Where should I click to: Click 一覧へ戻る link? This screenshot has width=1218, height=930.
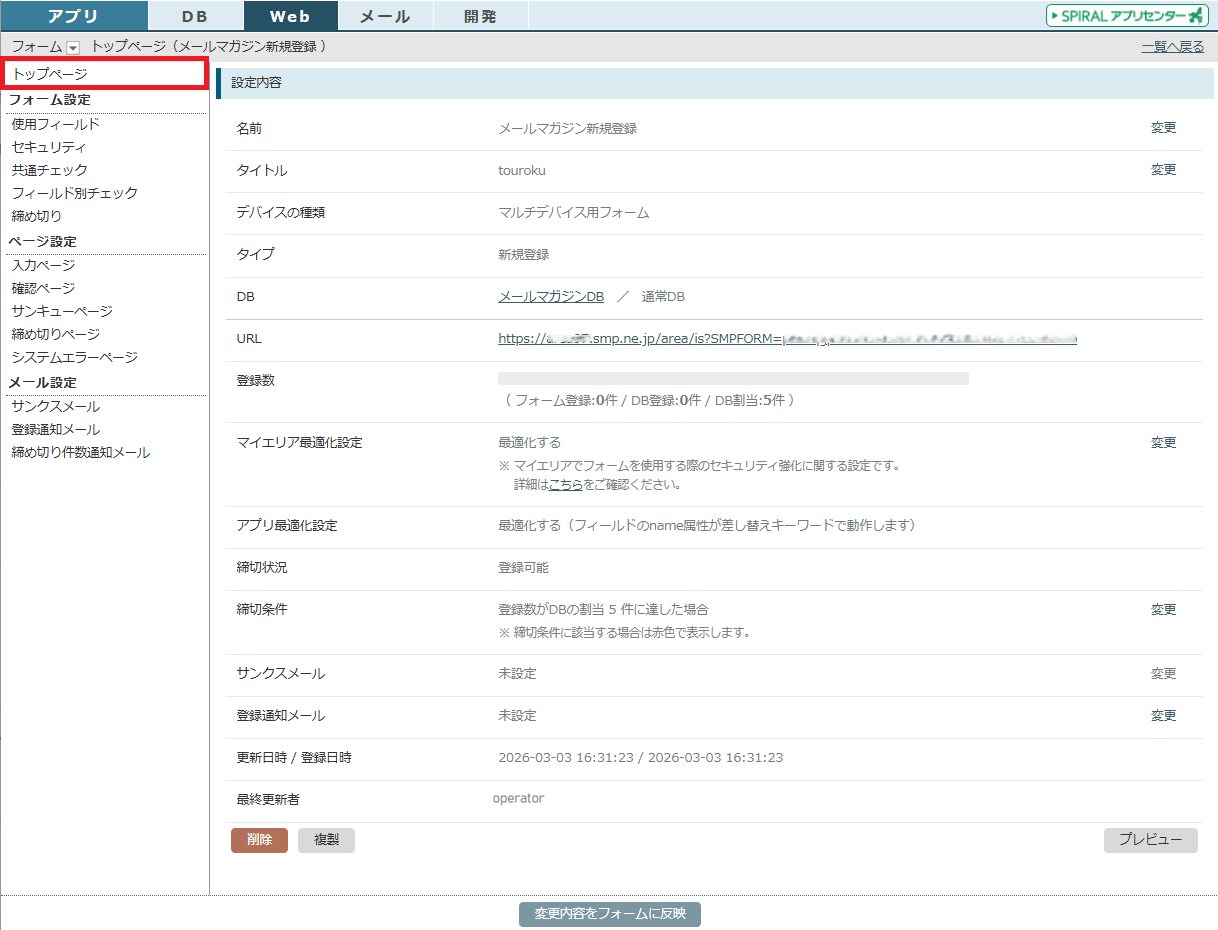point(1172,47)
